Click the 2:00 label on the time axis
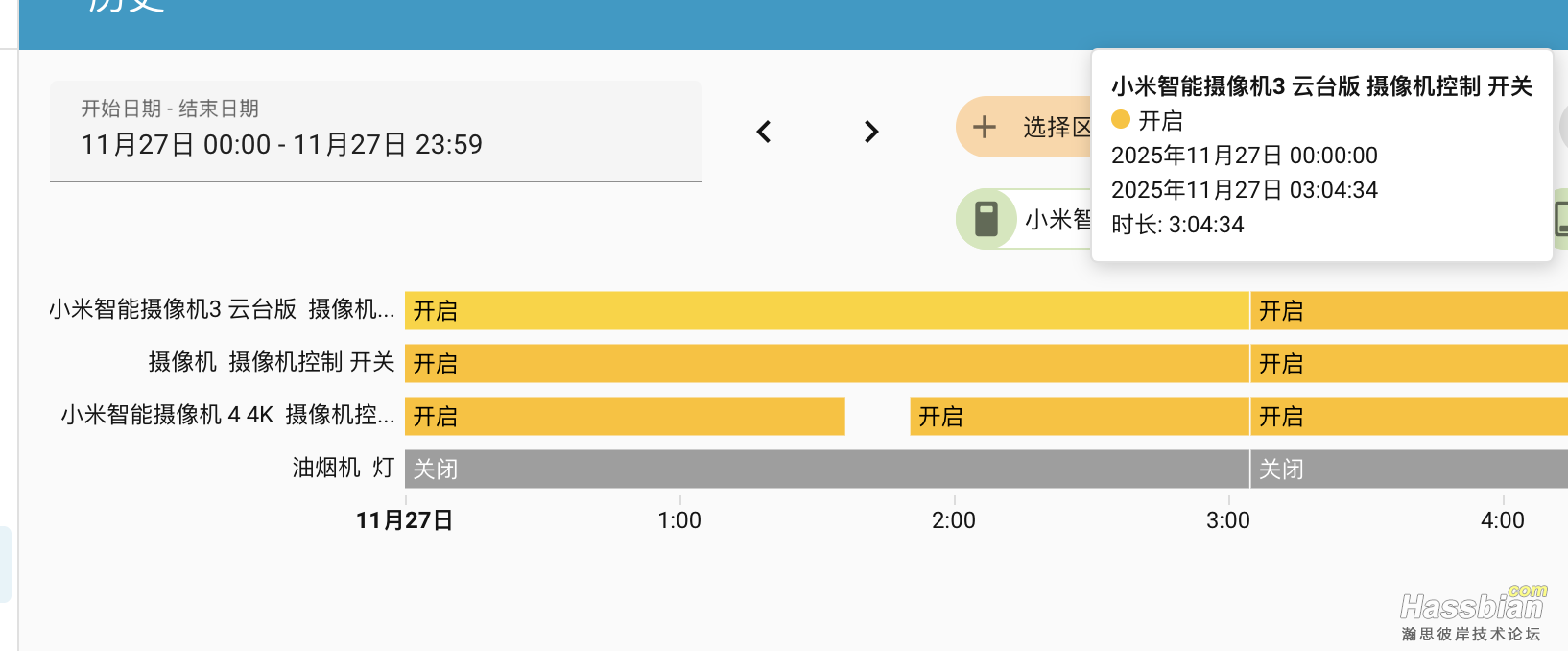 point(954,520)
